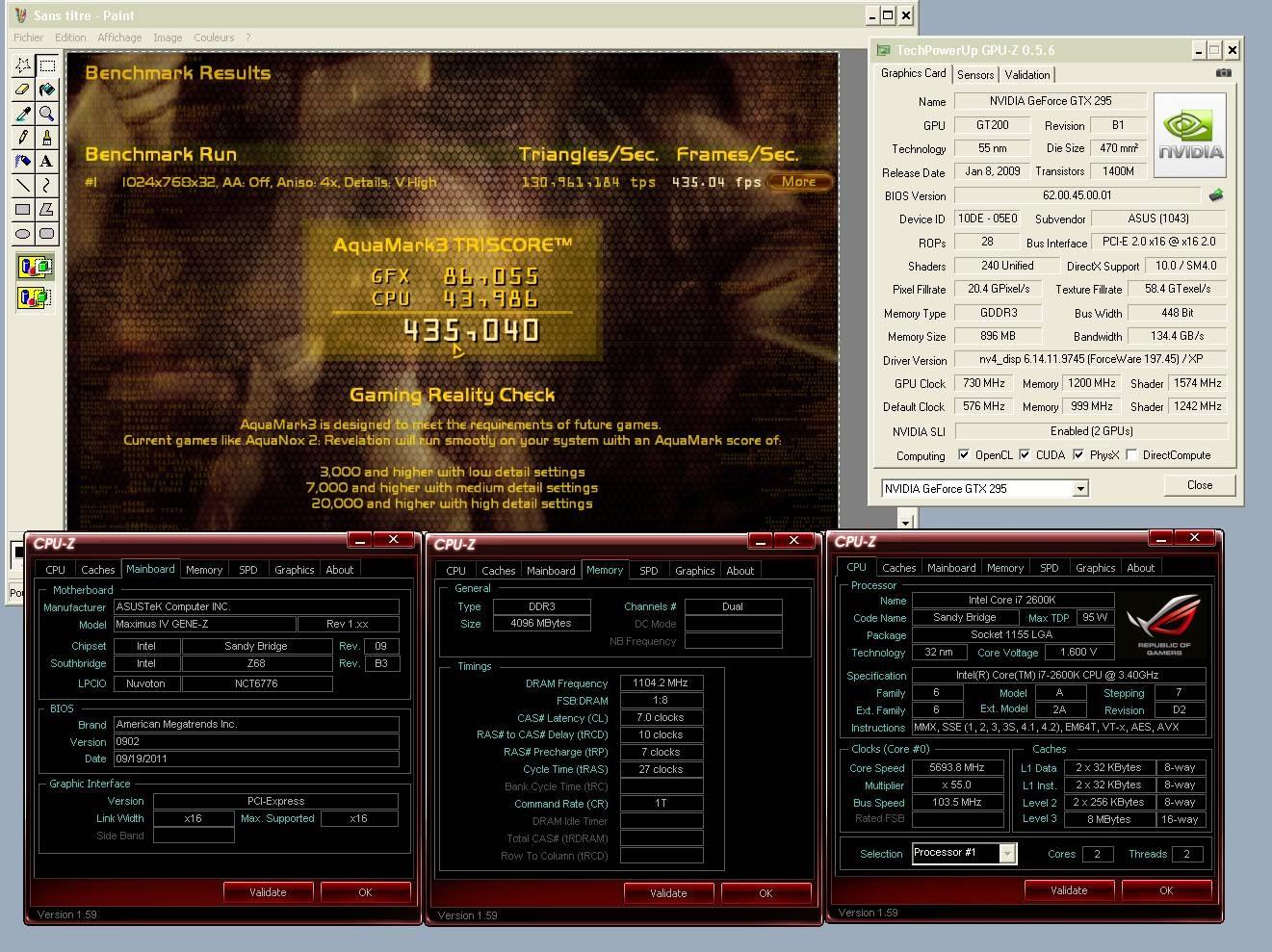Open the Edition menu in Paint
The height and width of the screenshot is (952, 1272).
point(70,38)
